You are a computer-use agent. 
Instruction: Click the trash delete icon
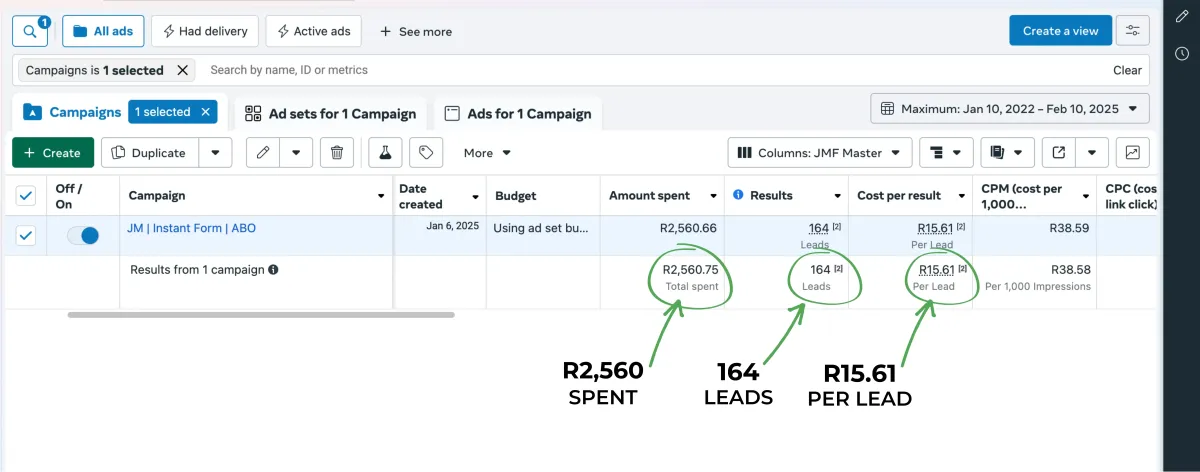tap(337, 153)
